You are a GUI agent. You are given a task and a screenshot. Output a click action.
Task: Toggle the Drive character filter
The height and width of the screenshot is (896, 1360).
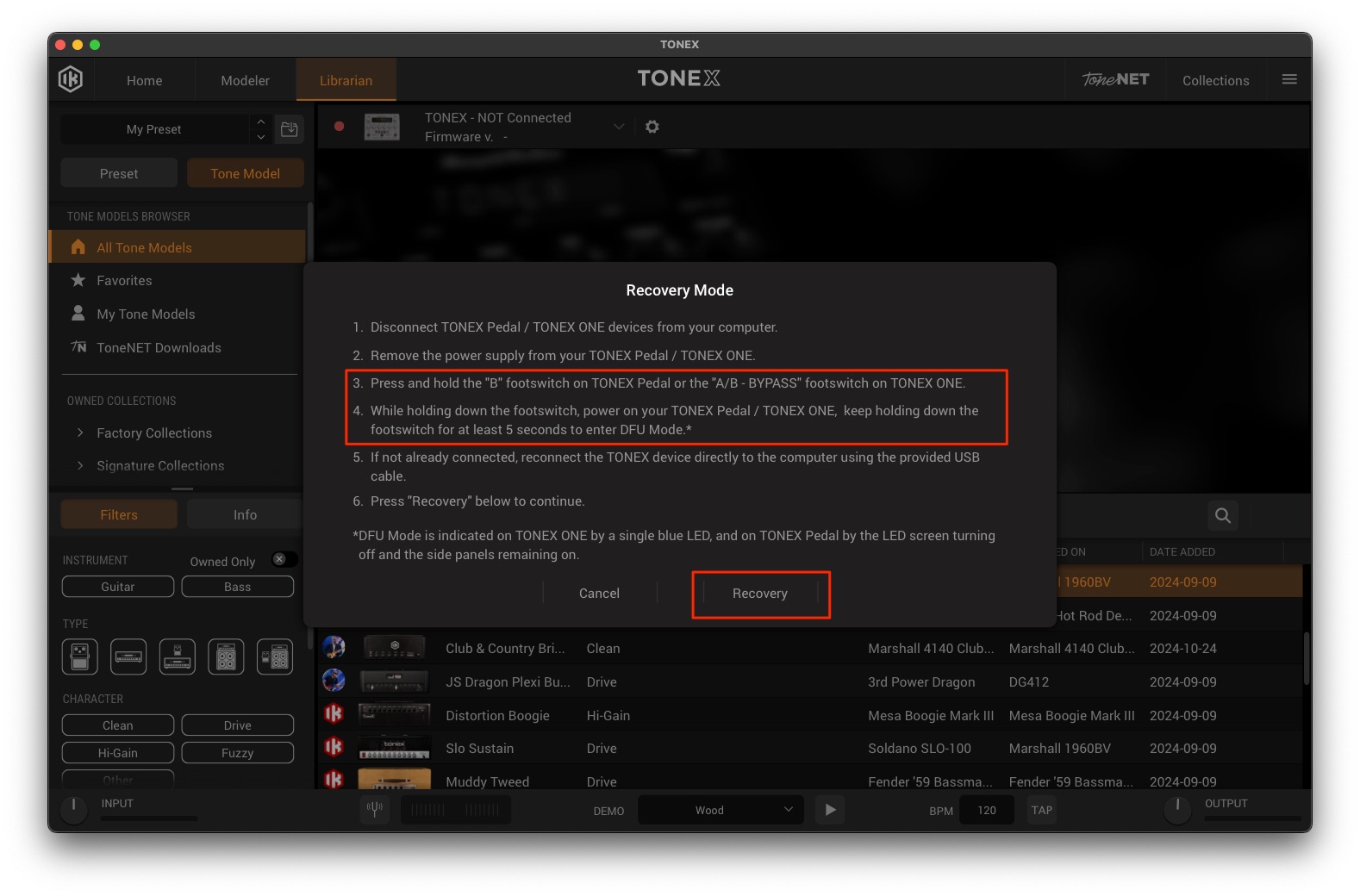point(238,725)
